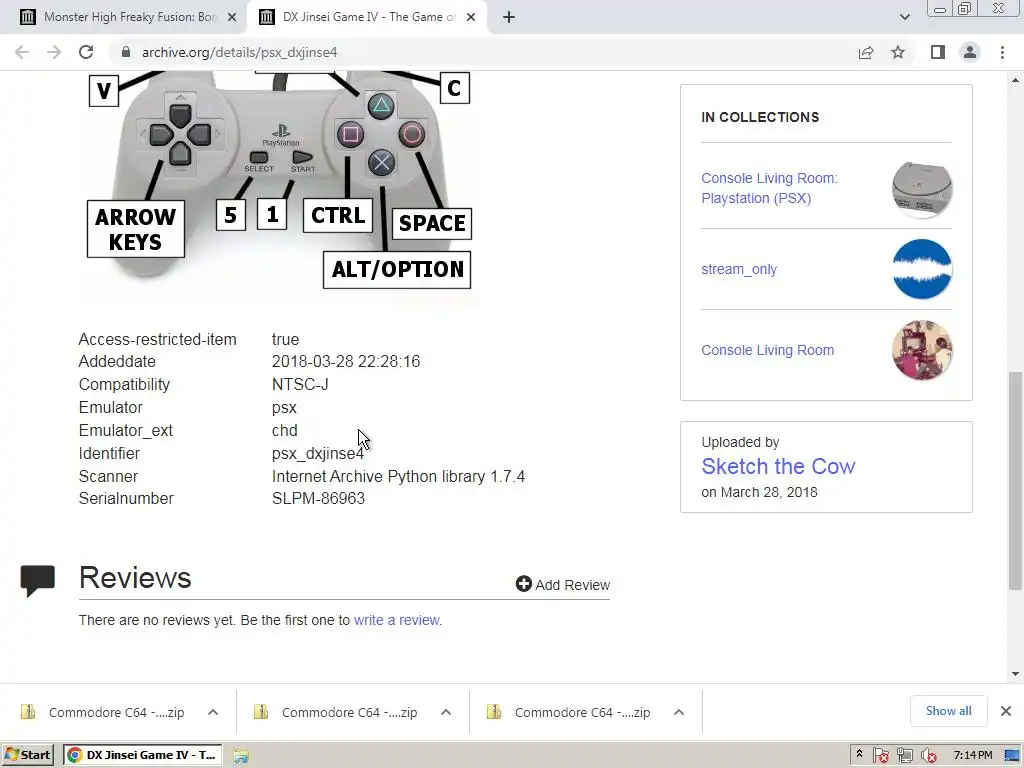Open uploader Sketch the Cow's profile
Image resolution: width=1024 pixels, height=768 pixels.
coord(778,466)
